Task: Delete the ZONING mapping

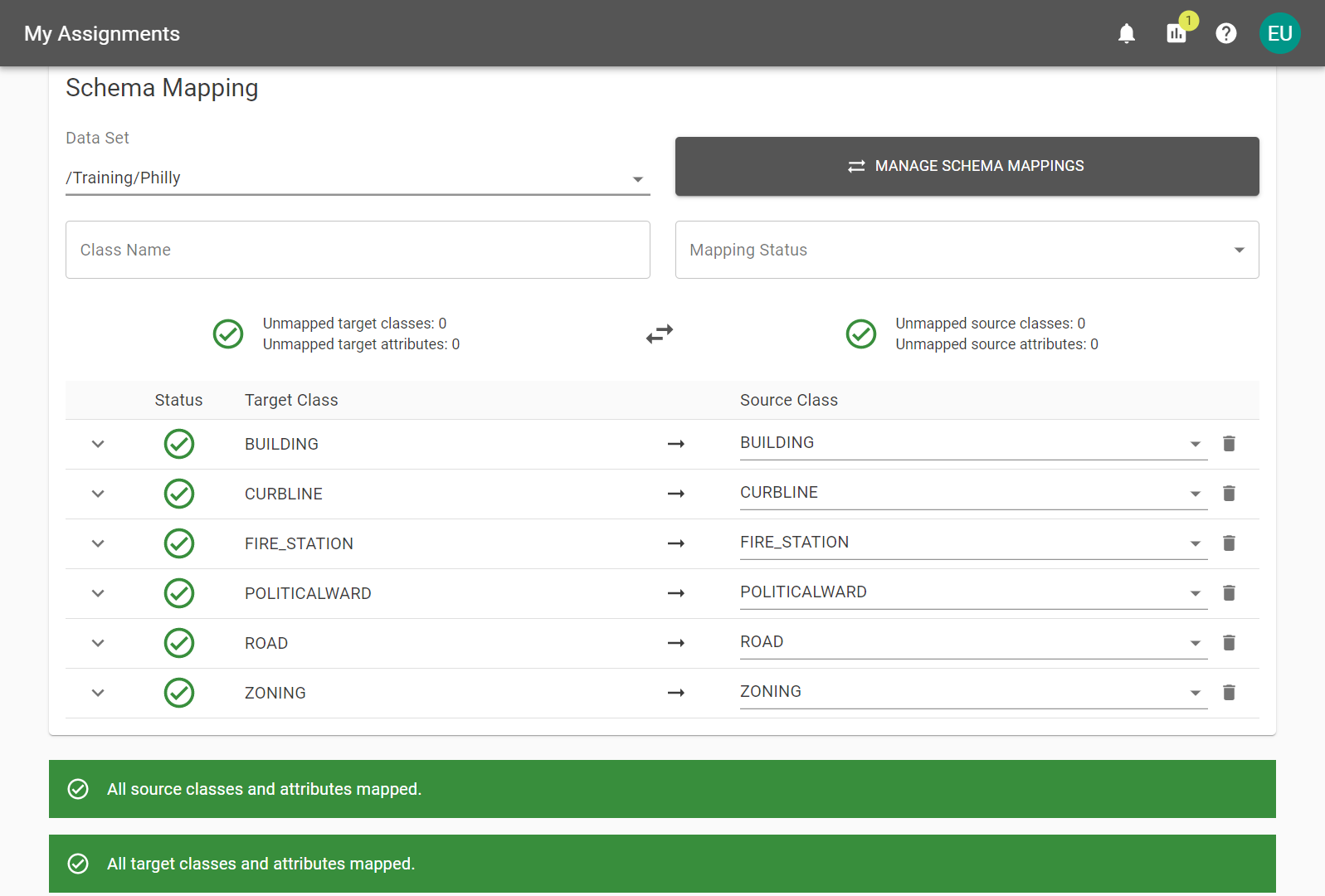Action: 1229,693
